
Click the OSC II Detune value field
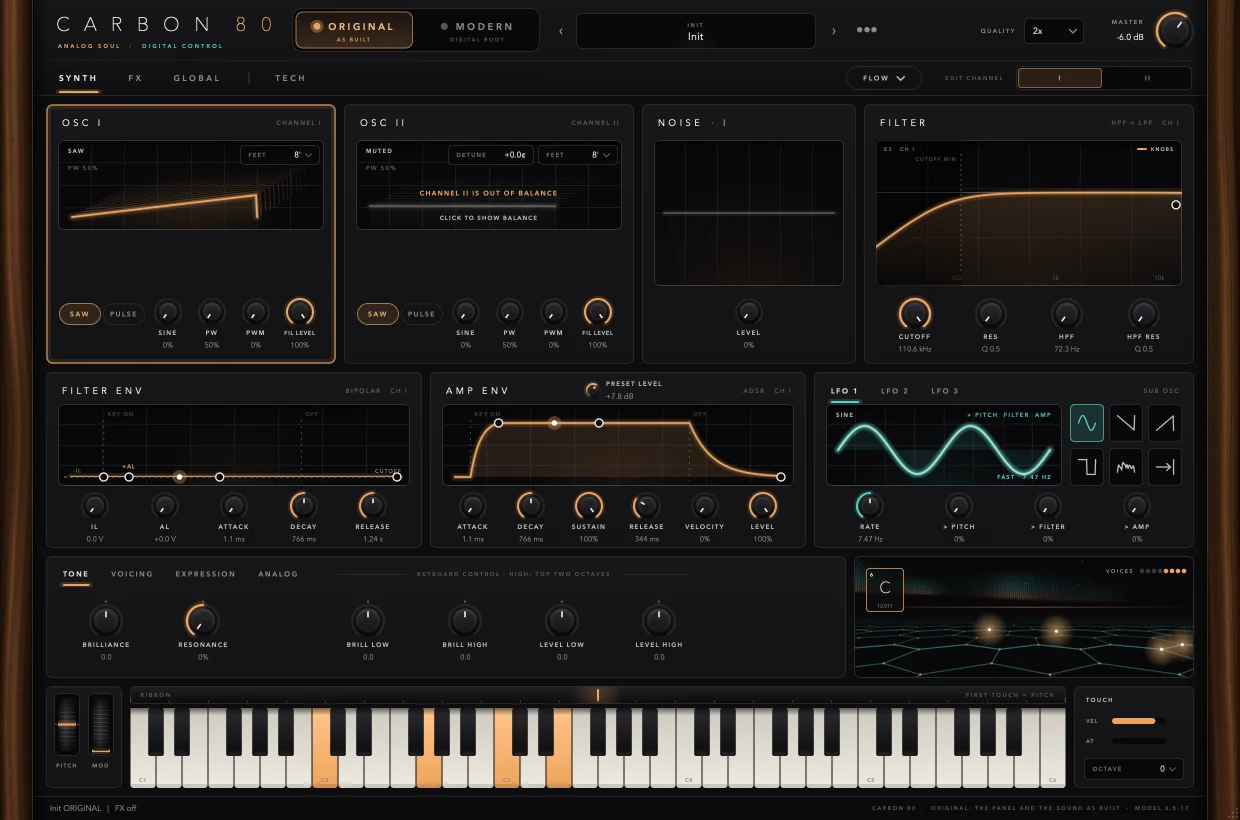tap(491, 155)
